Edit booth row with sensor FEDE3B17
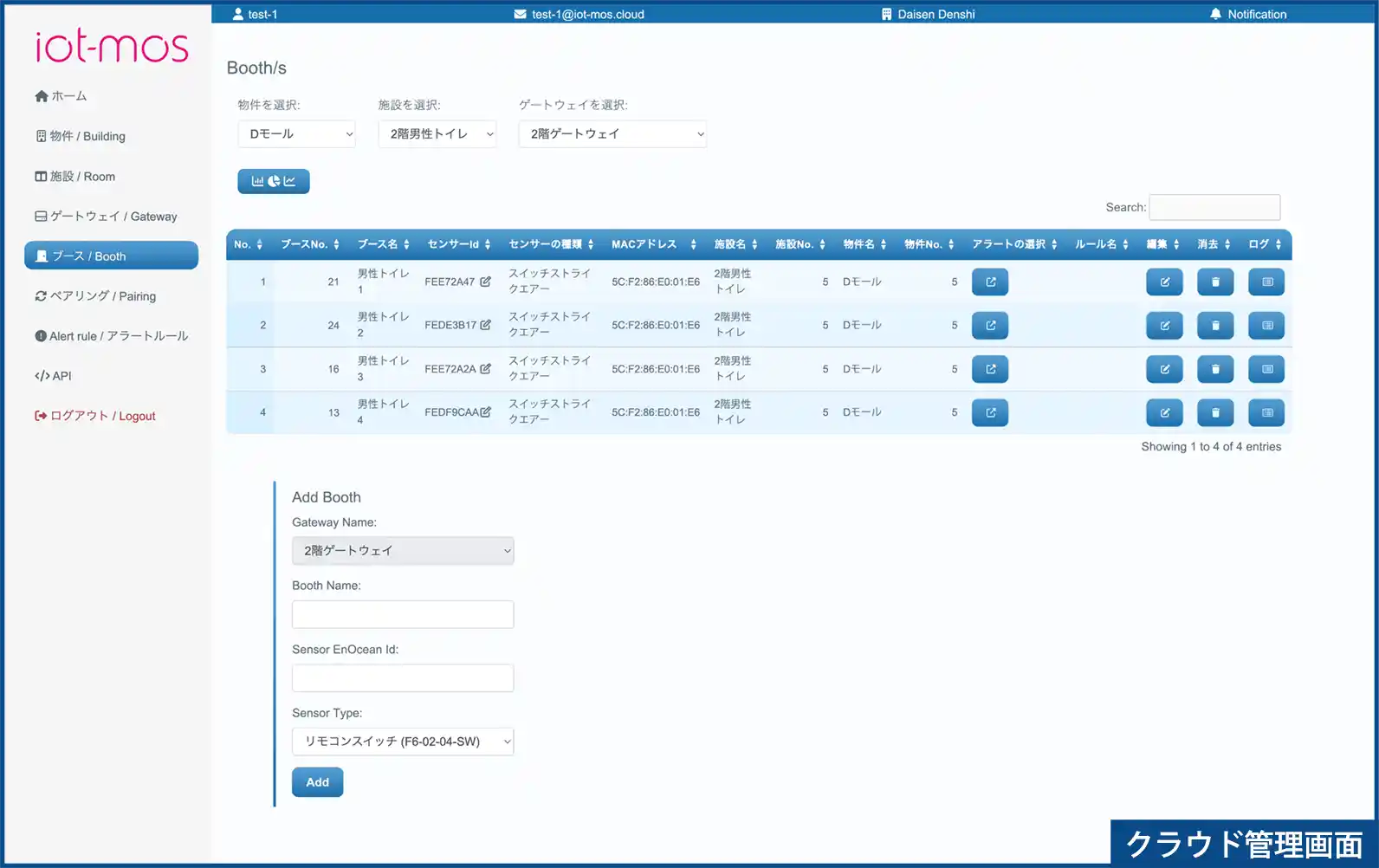Viewport: 1379px width, 868px height. click(x=1164, y=325)
